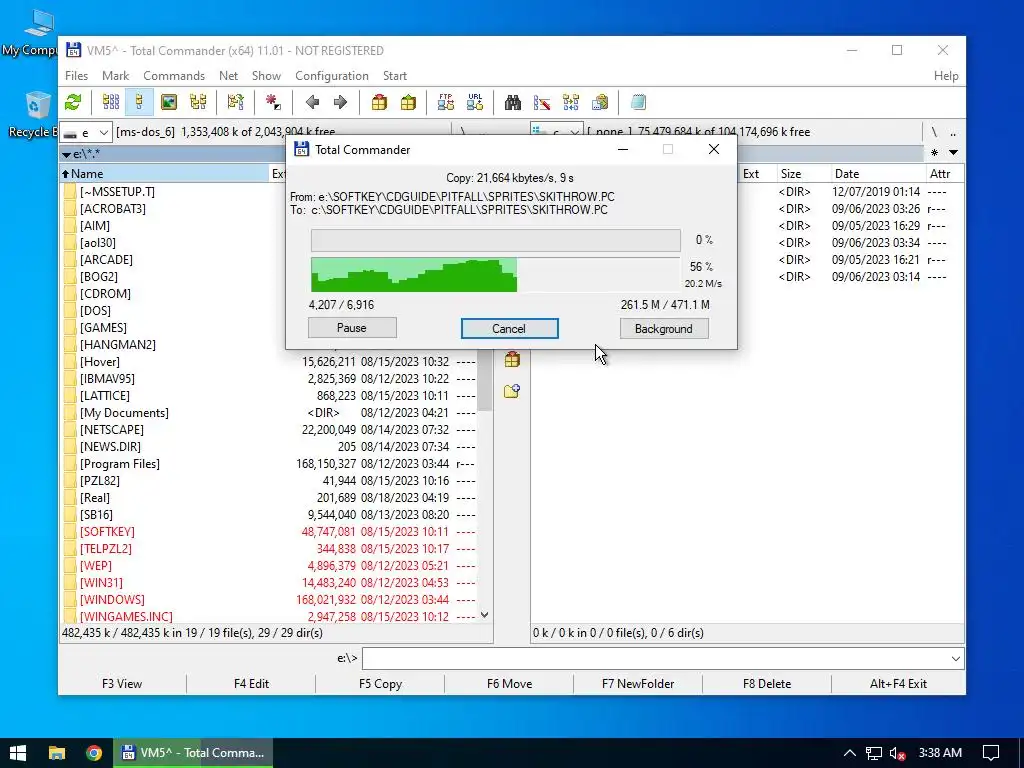The height and width of the screenshot is (768, 1024).
Task: Go forward with the right arrow icon
Action: pyautogui.click(x=340, y=103)
